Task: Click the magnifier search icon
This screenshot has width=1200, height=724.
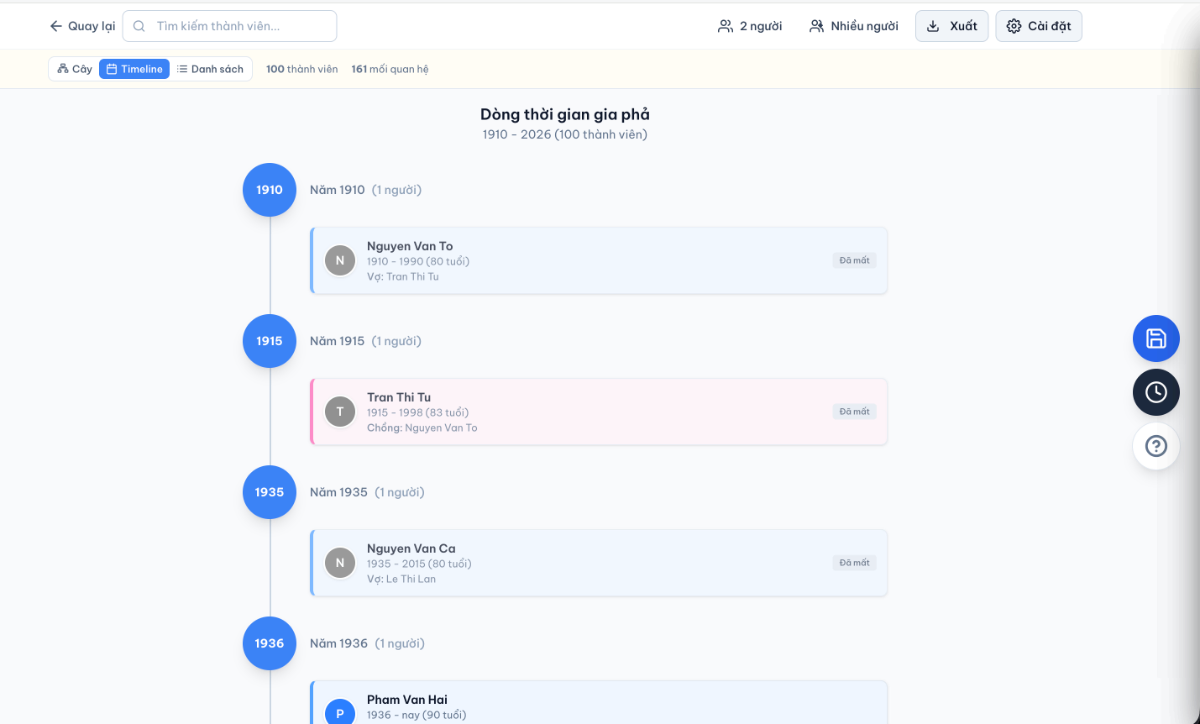Action: click(139, 26)
